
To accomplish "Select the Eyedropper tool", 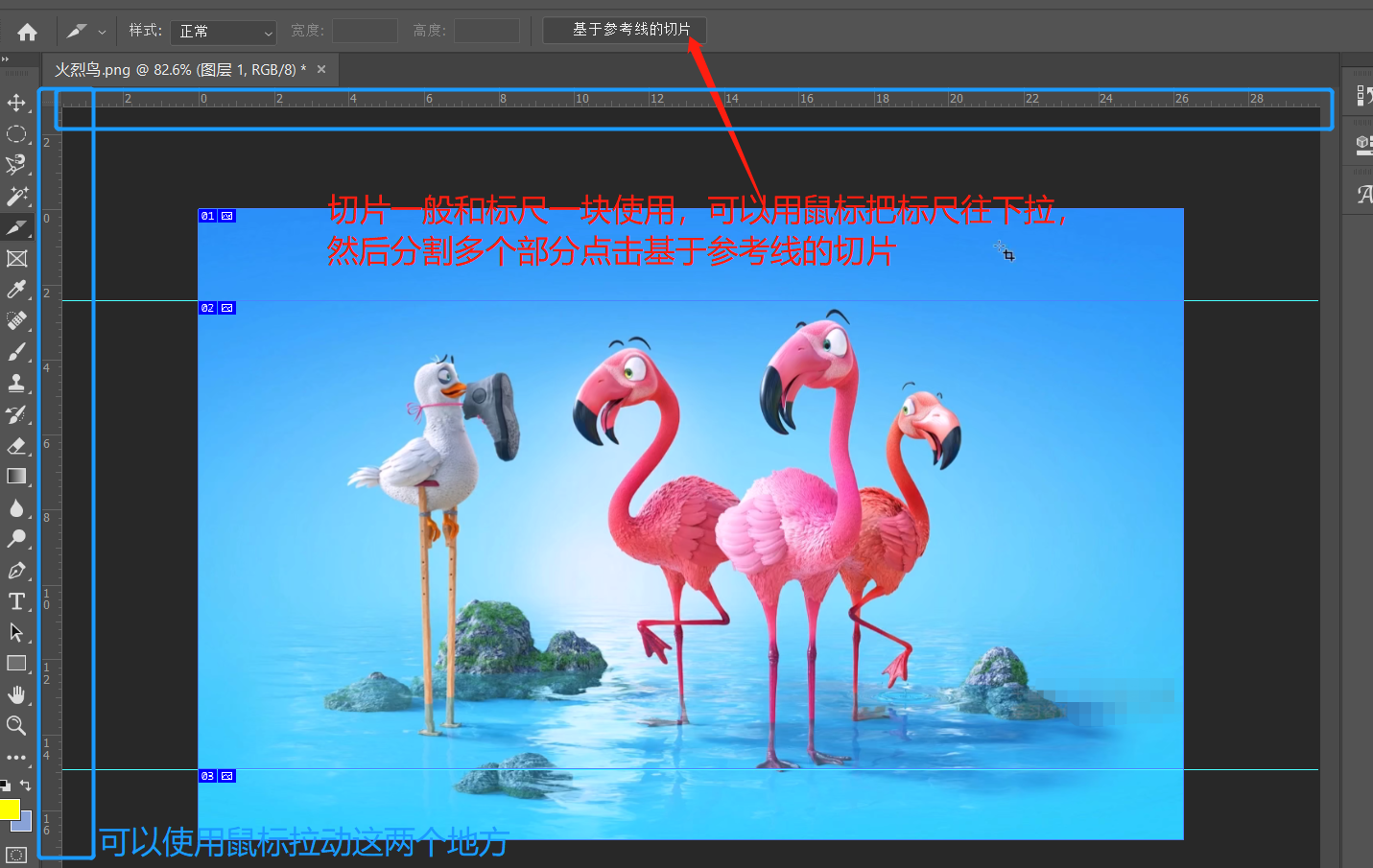I will pos(16,290).
